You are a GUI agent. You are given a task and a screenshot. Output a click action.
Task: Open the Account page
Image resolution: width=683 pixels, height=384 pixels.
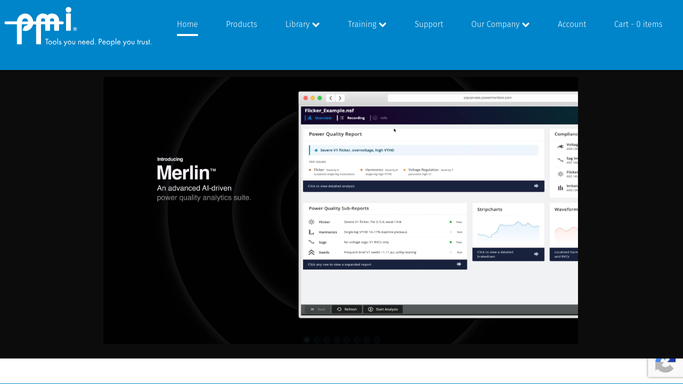tap(571, 24)
